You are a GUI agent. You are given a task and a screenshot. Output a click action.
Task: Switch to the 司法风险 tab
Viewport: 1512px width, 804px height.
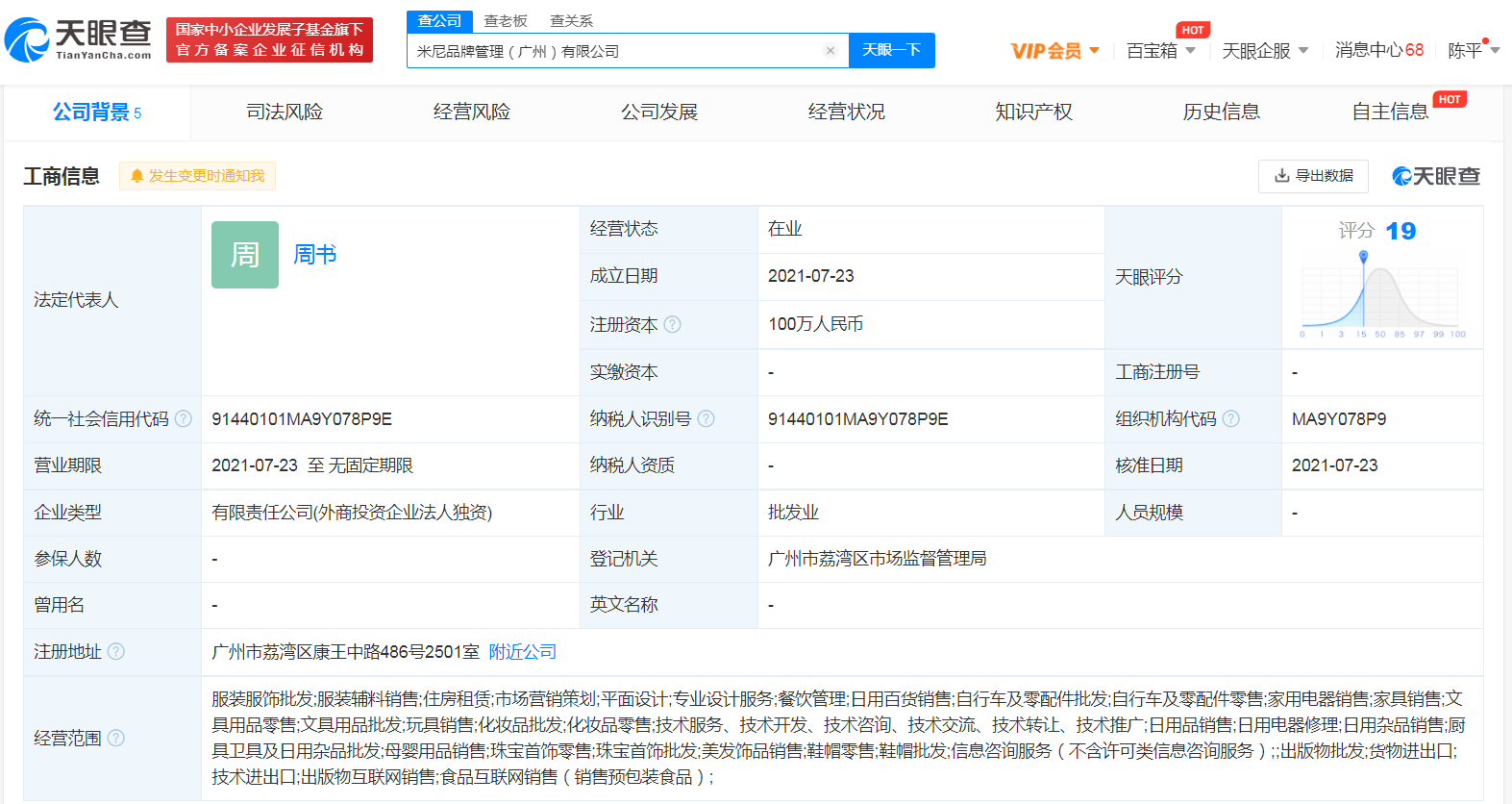285,113
